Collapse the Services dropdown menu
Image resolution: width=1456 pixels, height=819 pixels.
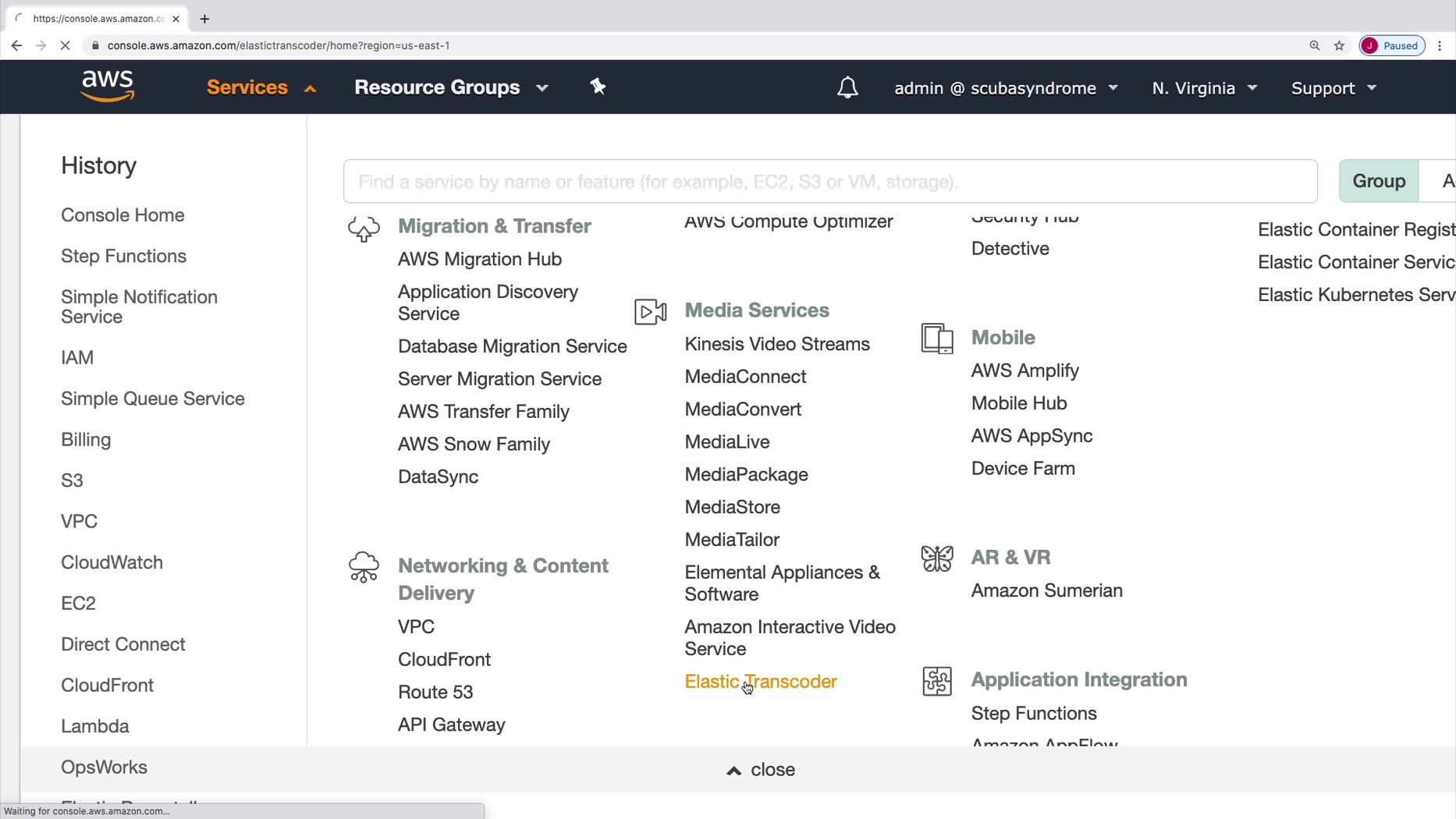click(261, 87)
